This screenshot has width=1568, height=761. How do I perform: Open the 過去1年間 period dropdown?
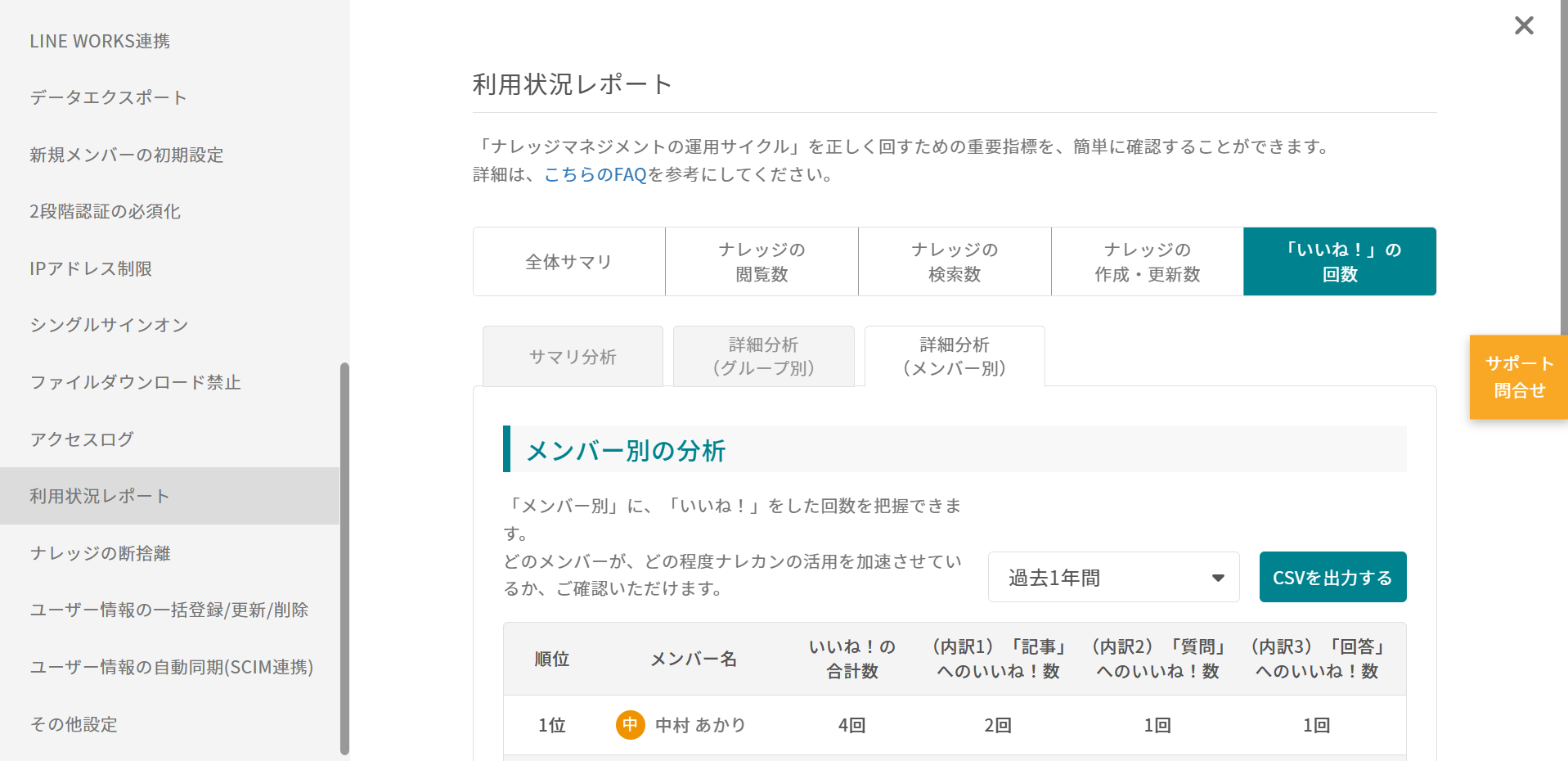coord(1113,578)
